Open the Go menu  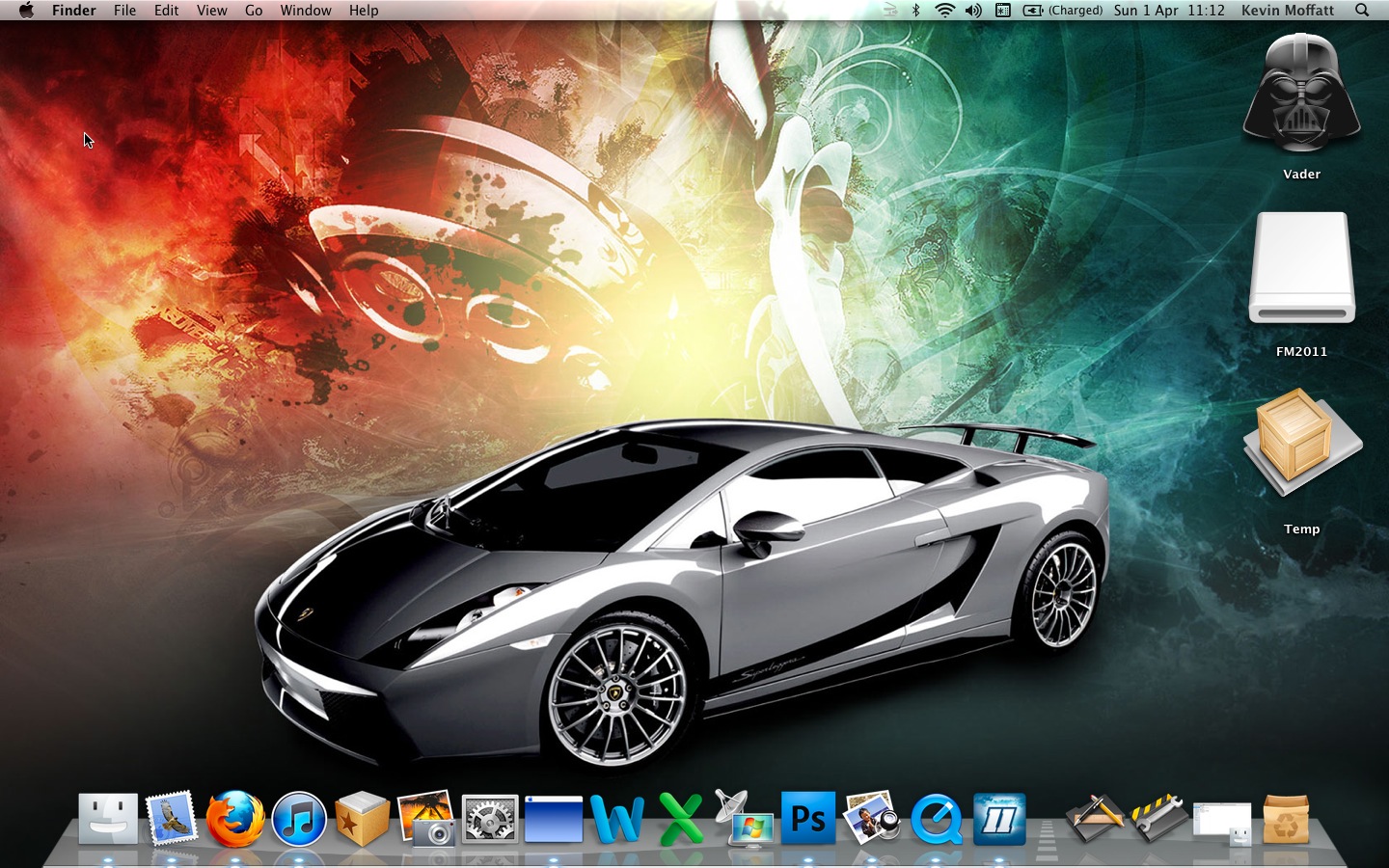pos(254,11)
